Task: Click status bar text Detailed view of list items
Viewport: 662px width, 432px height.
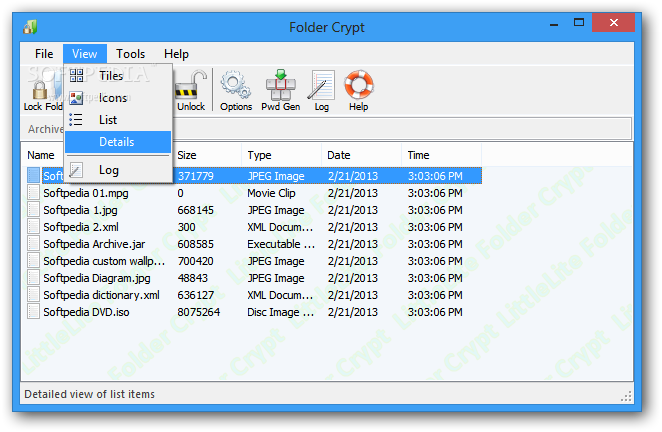Action: coord(90,394)
